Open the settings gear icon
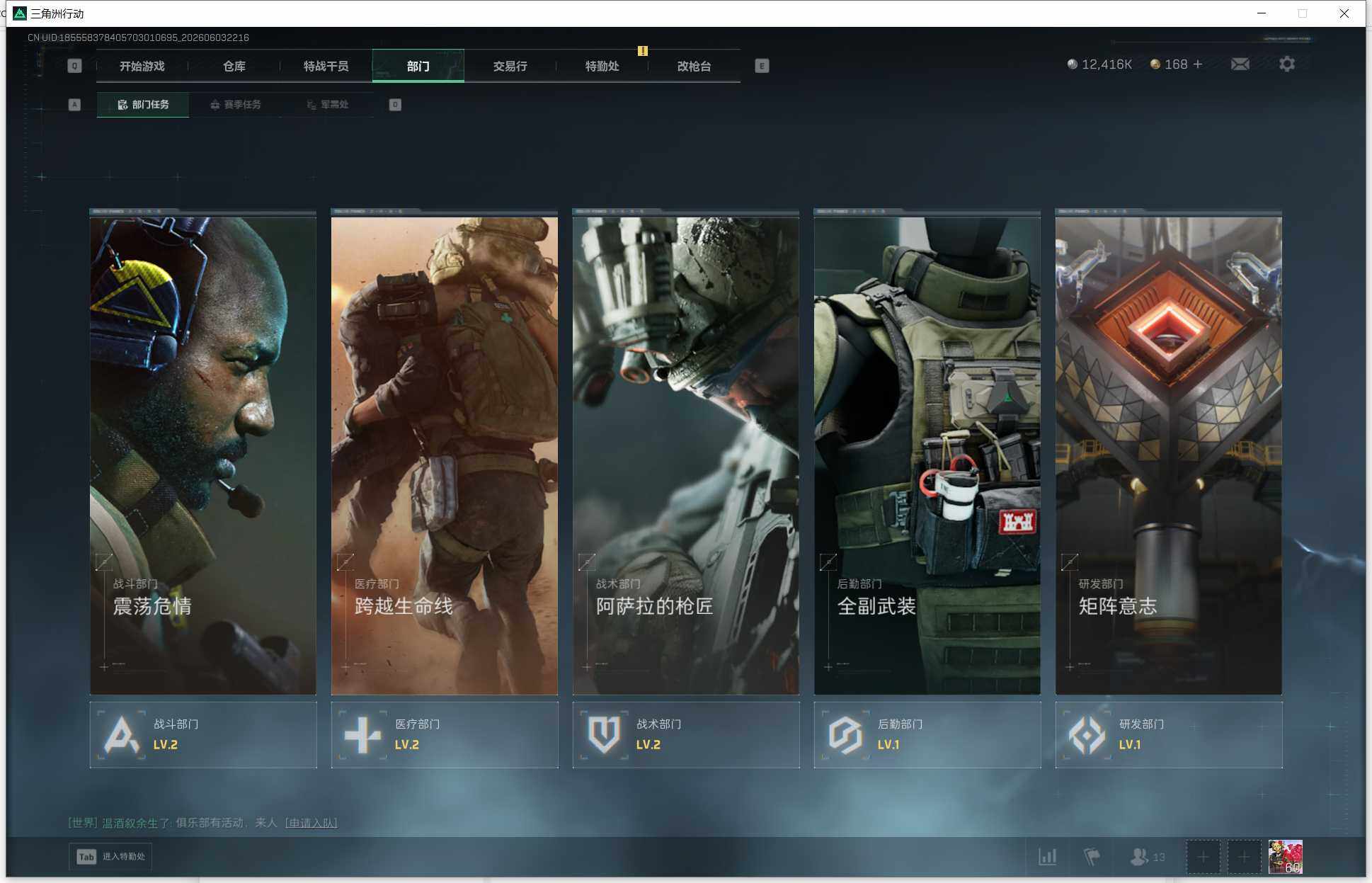 click(x=1287, y=64)
